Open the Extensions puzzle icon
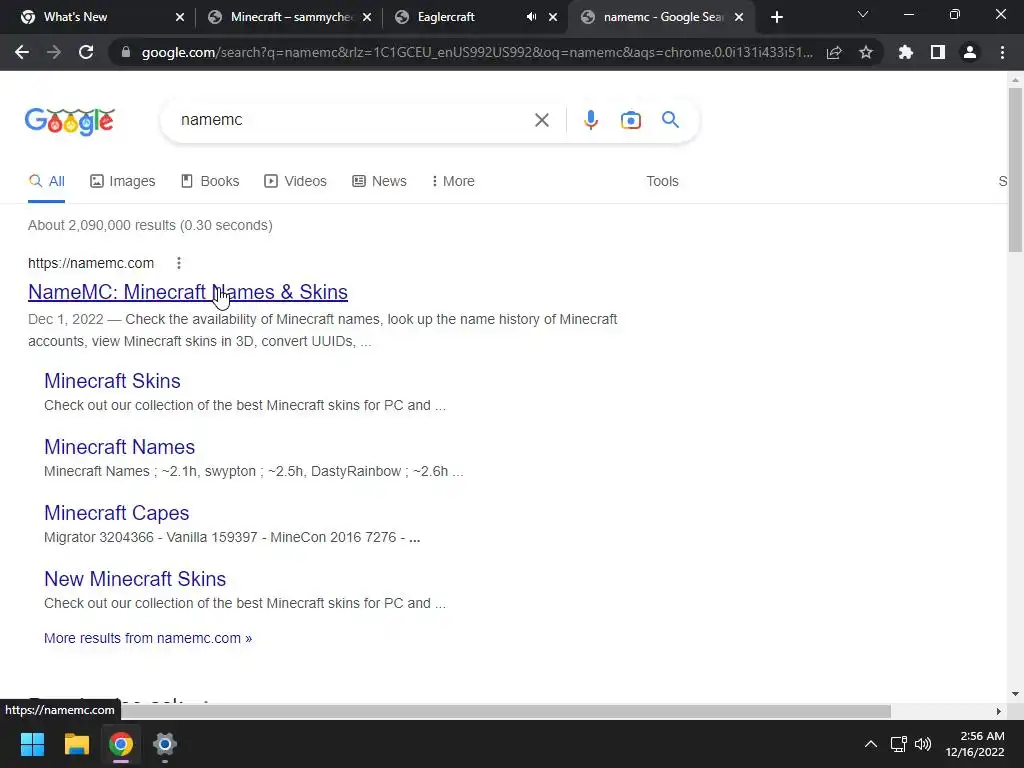1024x768 pixels. (905, 52)
